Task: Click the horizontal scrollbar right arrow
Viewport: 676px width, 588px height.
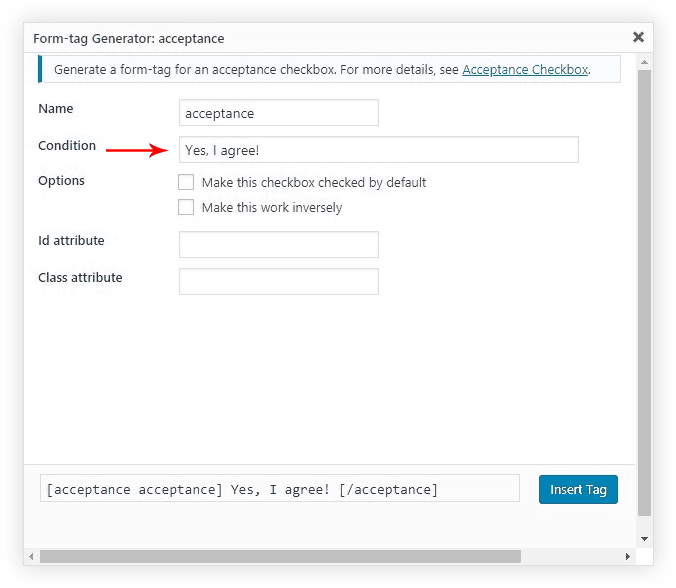Action: coord(628,556)
